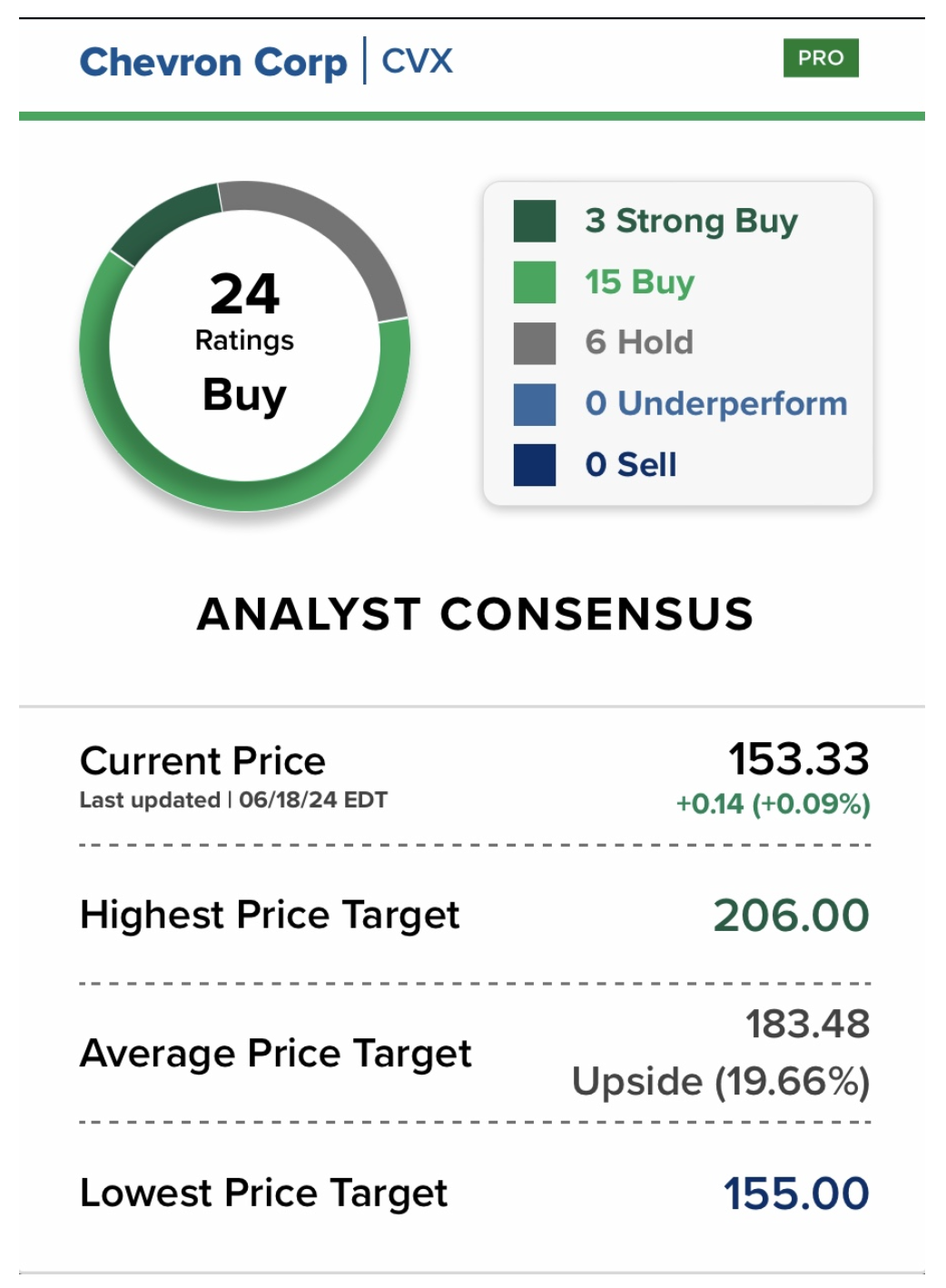Click the 0 Underperform legend label

click(x=716, y=403)
